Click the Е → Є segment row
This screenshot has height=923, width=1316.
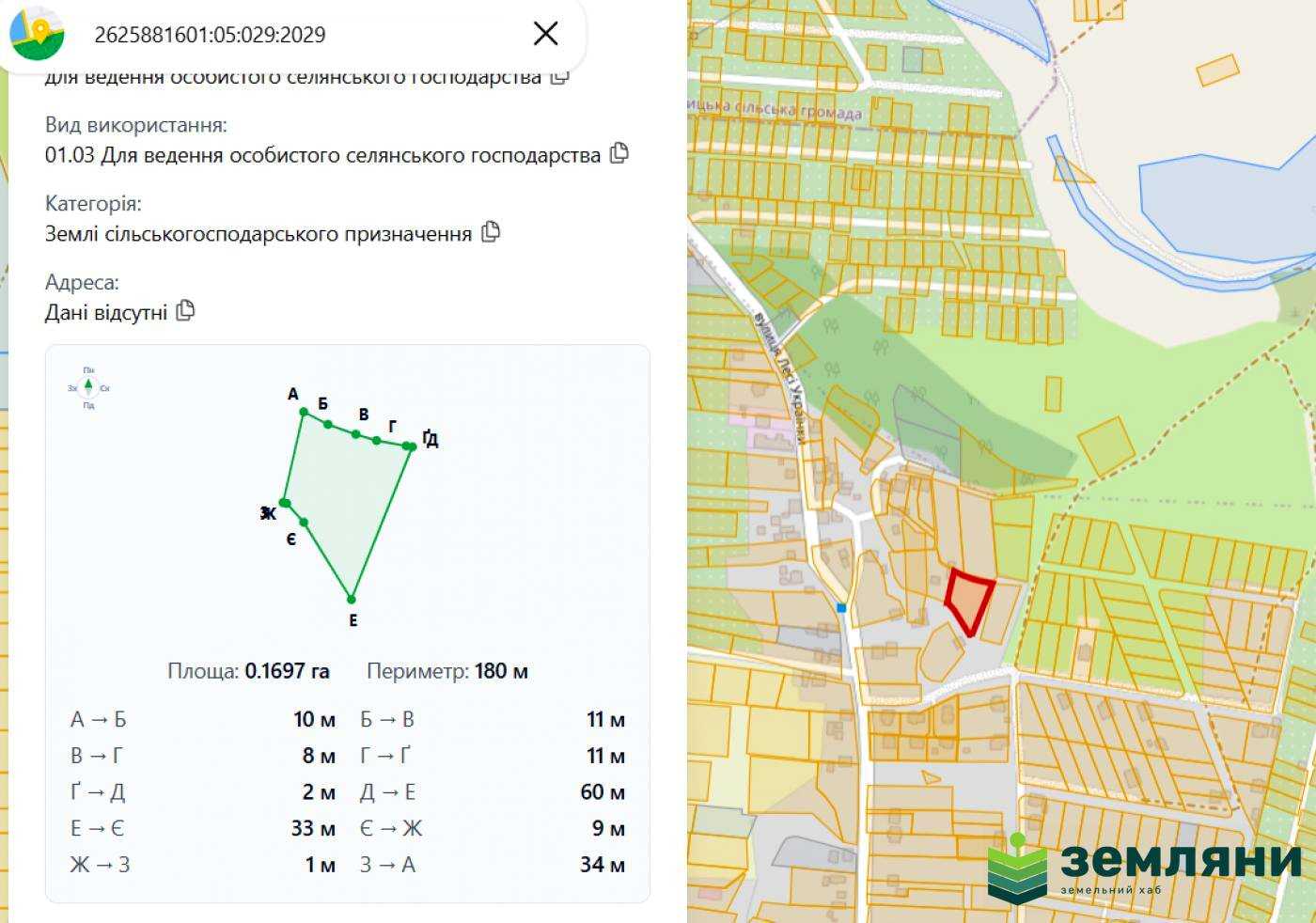pos(203,828)
